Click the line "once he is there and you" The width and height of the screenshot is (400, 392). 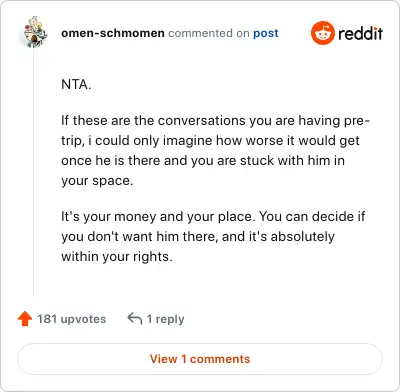click(203, 161)
